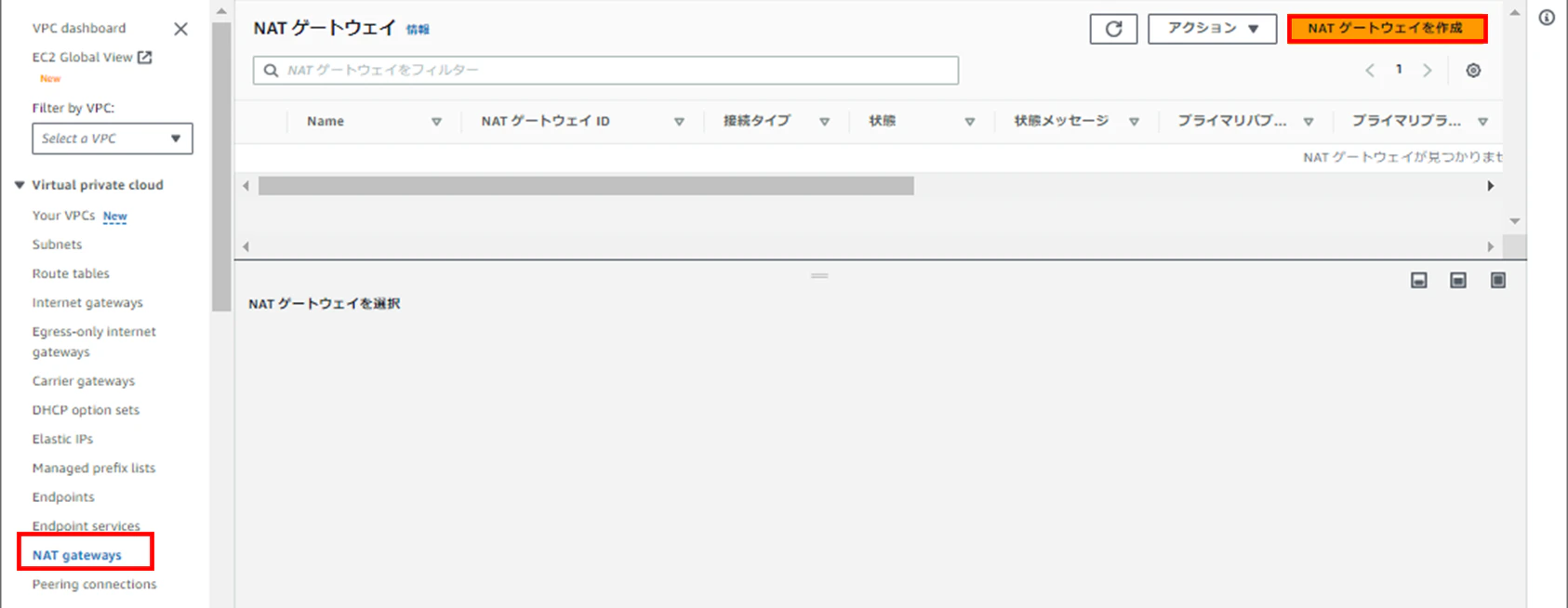The image size is (1568, 608).
Task: Collapse the Virtual private cloud section
Action: click(x=20, y=185)
